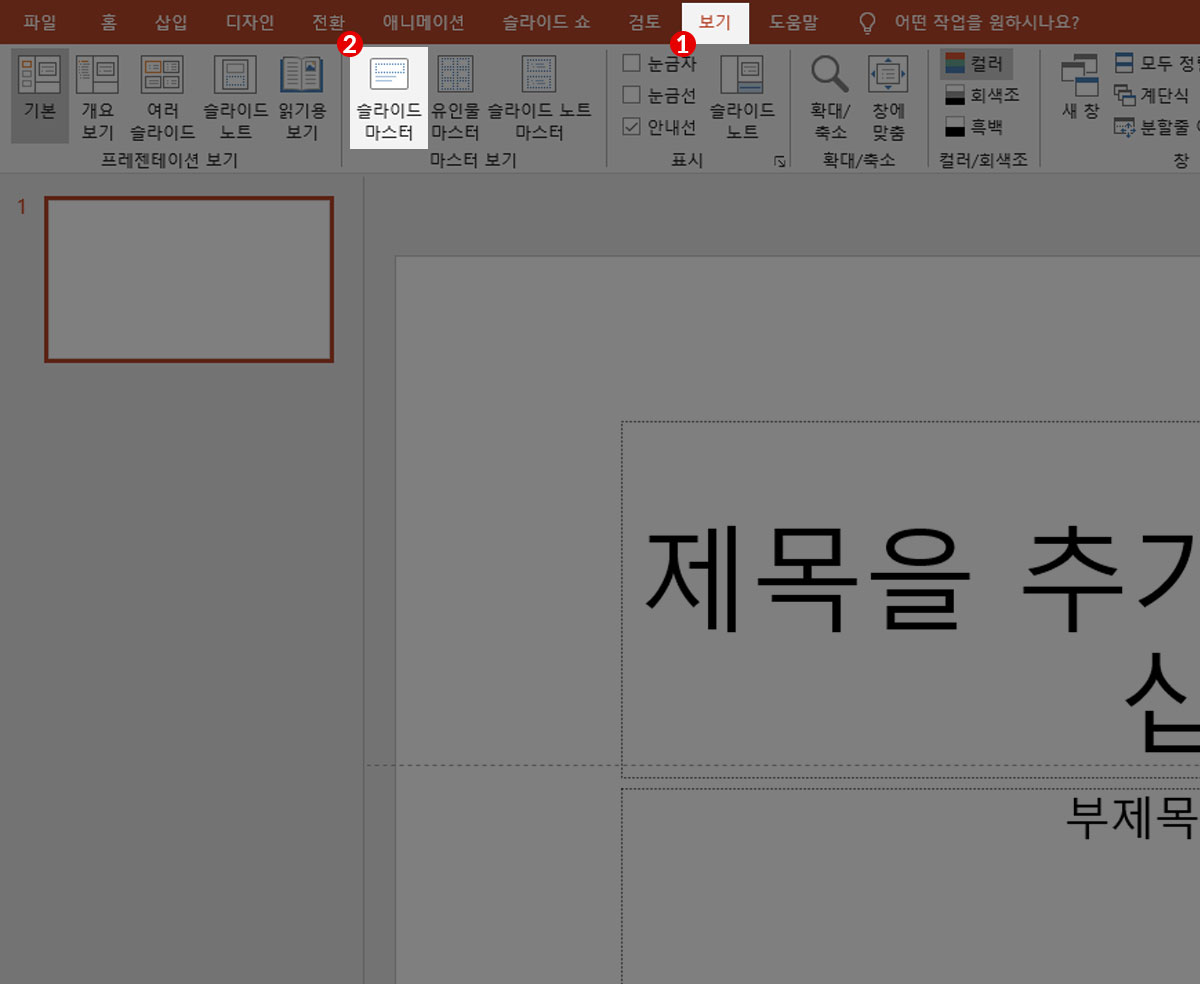Open grid settings dialog launcher in 표시 group
Image resolution: width=1200 pixels, height=984 pixels.
pyautogui.click(x=780, y=161)
